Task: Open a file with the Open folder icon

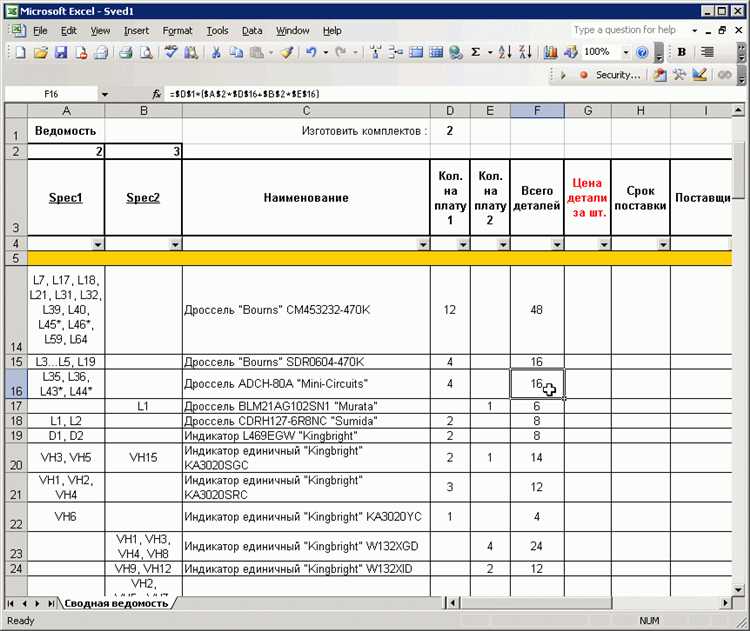Action: coord(39,52)
